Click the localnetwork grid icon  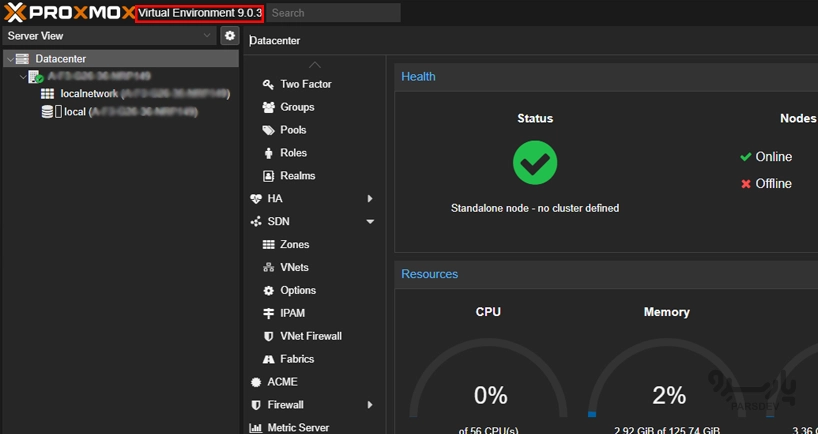click(47, 94)
